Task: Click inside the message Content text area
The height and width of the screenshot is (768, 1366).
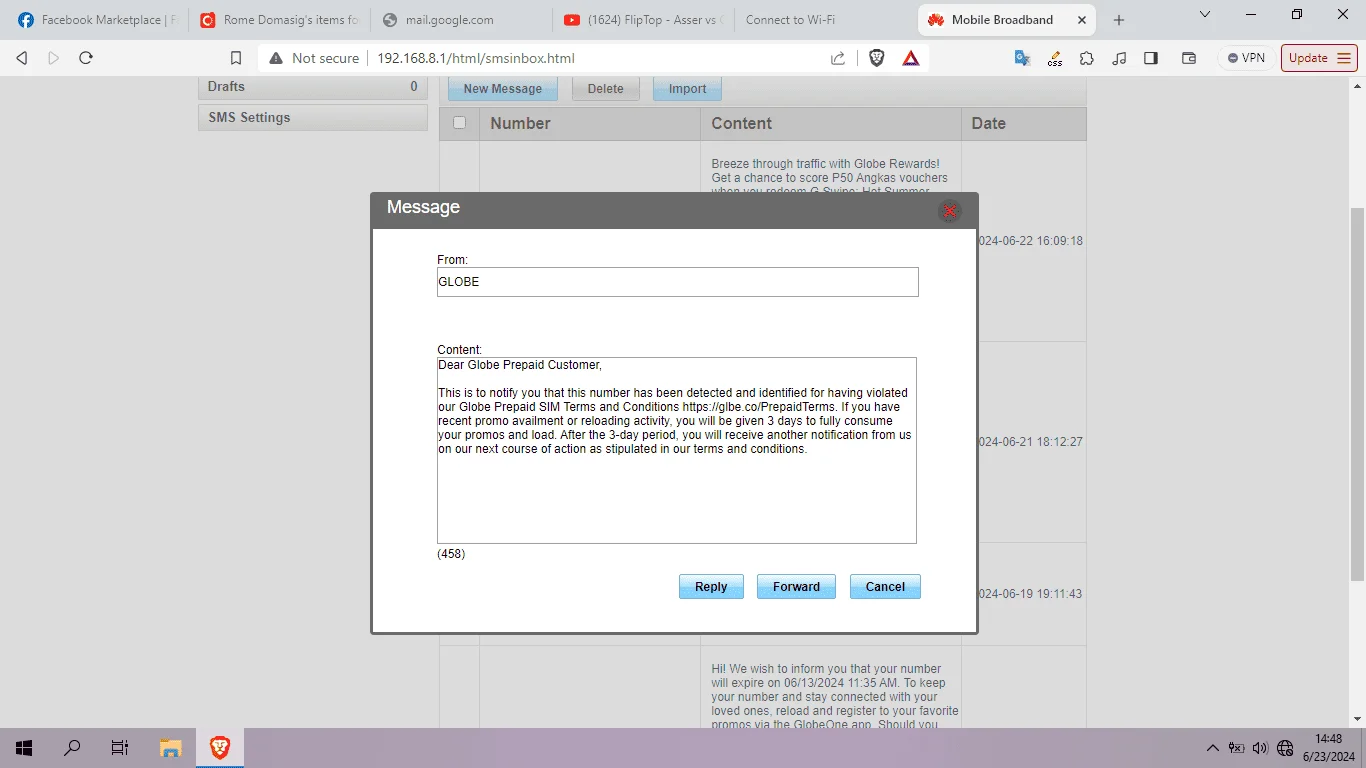Action: click(677, 450)
